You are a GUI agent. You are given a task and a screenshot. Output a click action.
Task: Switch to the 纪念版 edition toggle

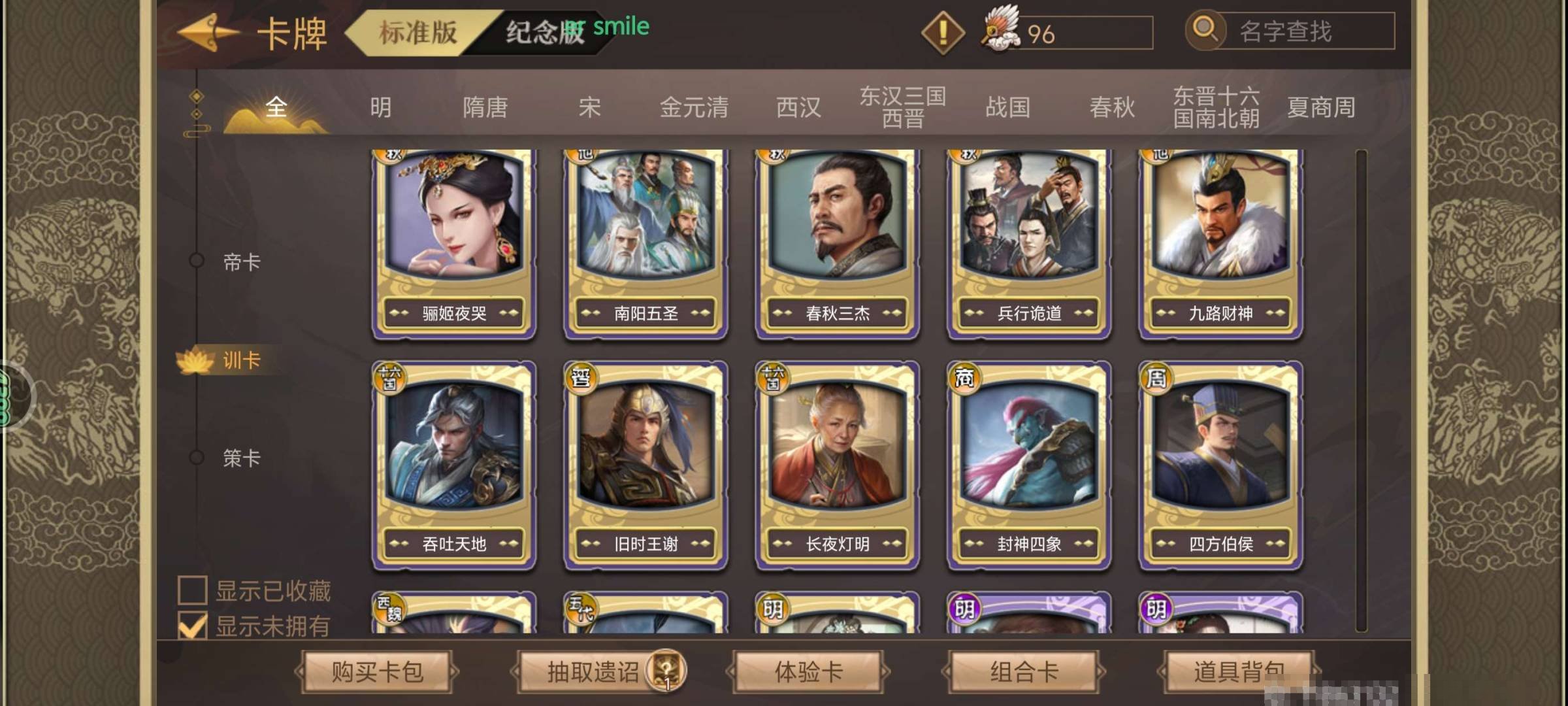546,32
